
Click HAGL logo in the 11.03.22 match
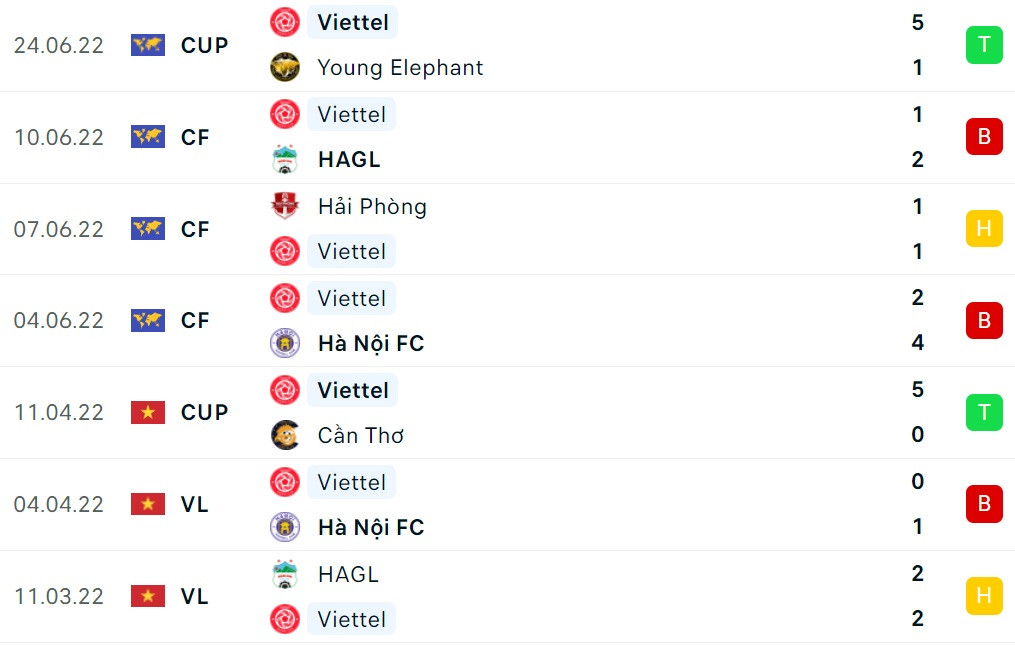(285, 574)
